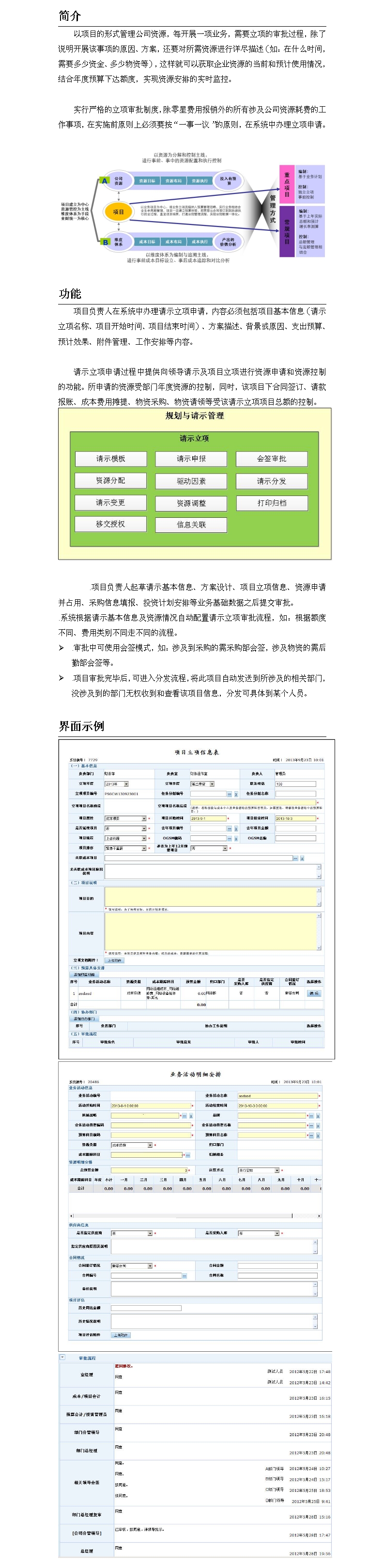Clear 任务分组编号 with its x icon
Screen dimensions: 384x1568
coord(236,794)
